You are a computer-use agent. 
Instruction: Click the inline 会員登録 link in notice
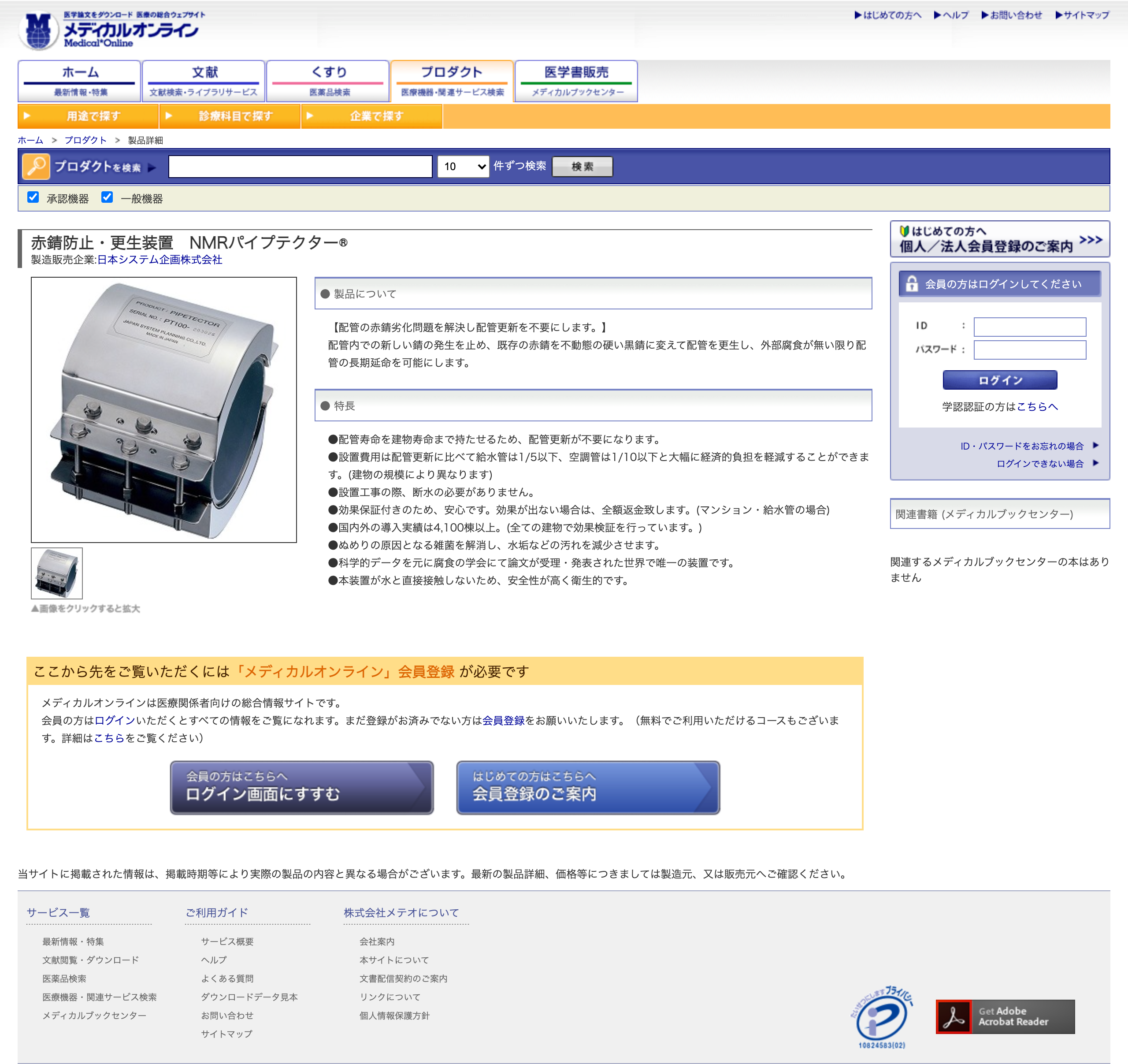tap(504, 720)
